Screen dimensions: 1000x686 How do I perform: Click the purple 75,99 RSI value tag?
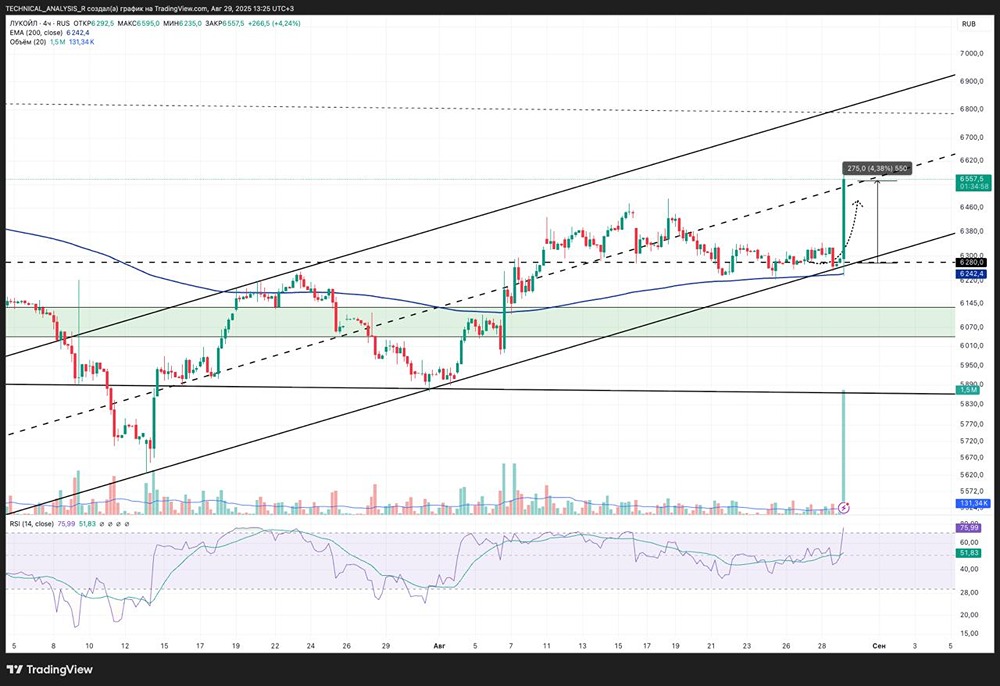click(968, 528)
